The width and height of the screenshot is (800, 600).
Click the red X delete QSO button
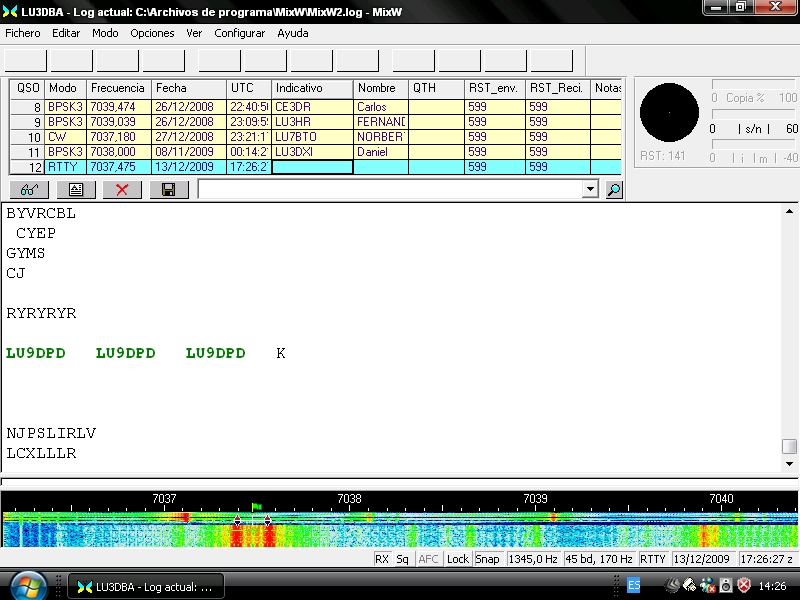[x=122, y=189]
